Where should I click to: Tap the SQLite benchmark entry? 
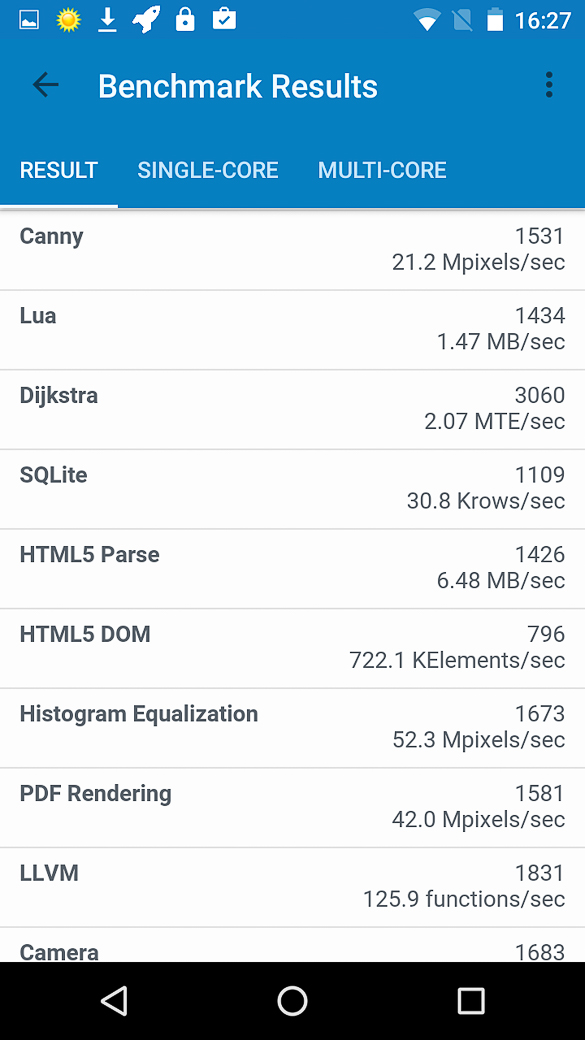coord(292,489)
